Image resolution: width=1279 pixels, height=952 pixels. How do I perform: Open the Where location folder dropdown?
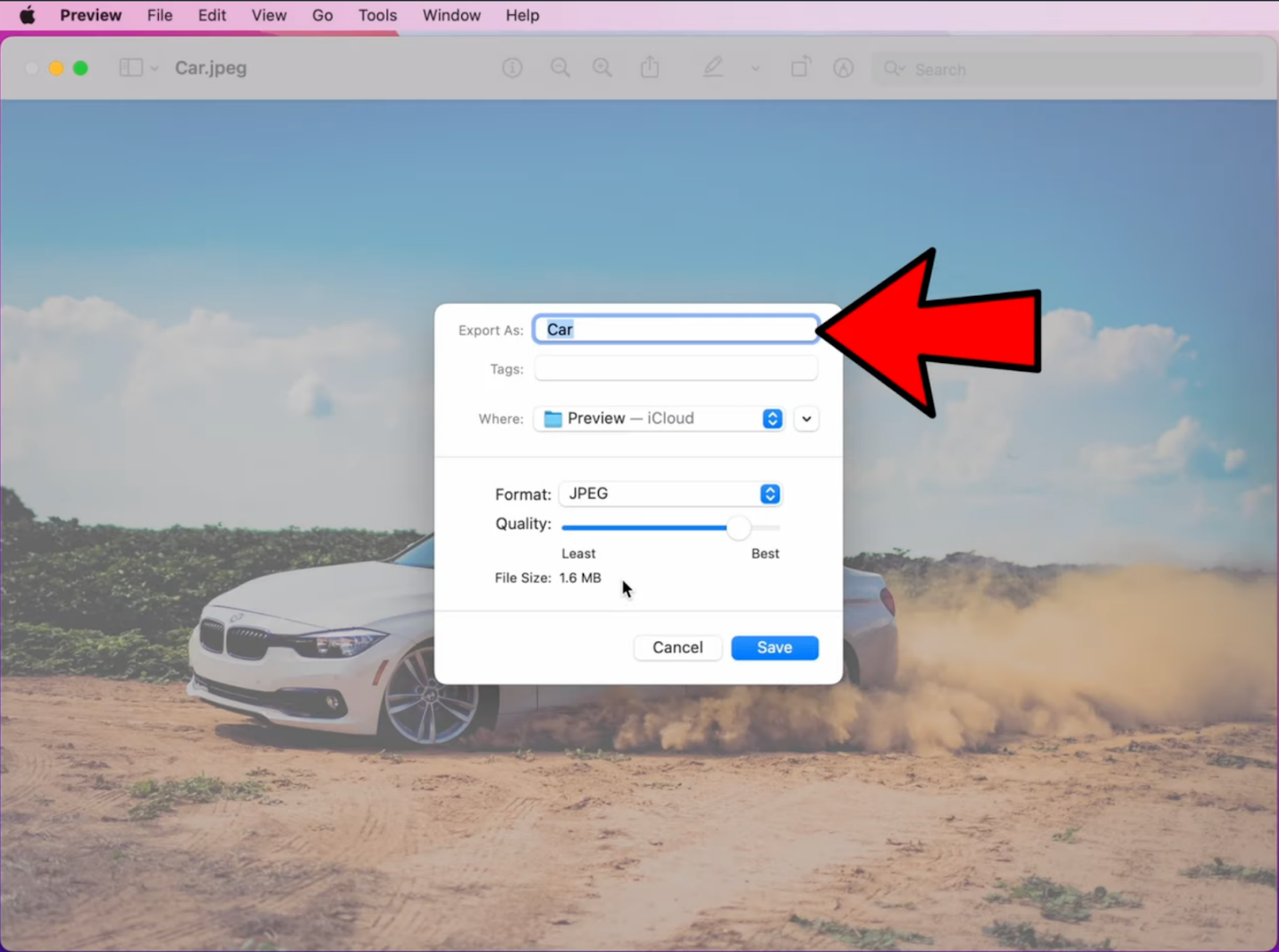pyautogui.click(x=771, y=418)
